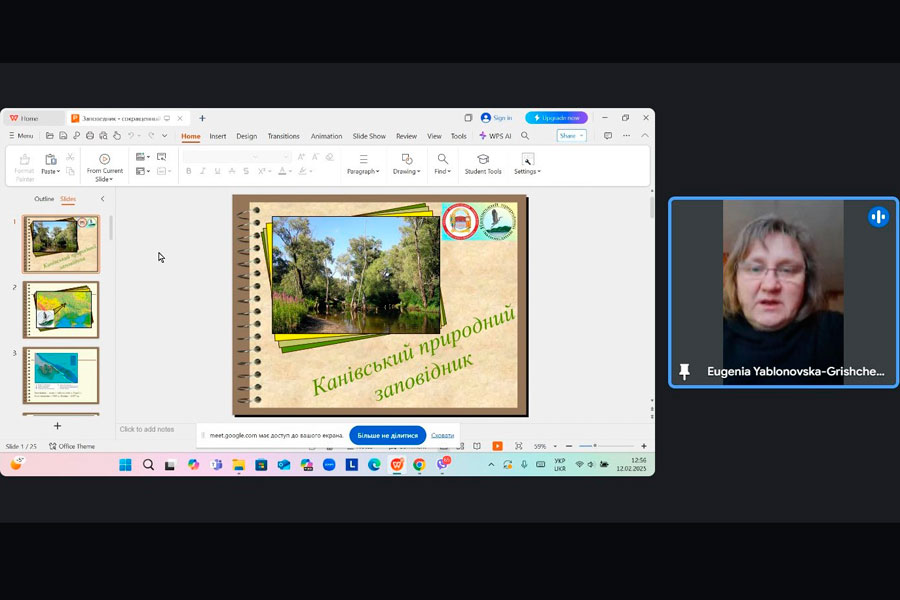Pin Eugenia Yablonovska-Grishchenko's video tile
Image resolution: width=900 pixels, height=600 pixels.
point(684,371)
